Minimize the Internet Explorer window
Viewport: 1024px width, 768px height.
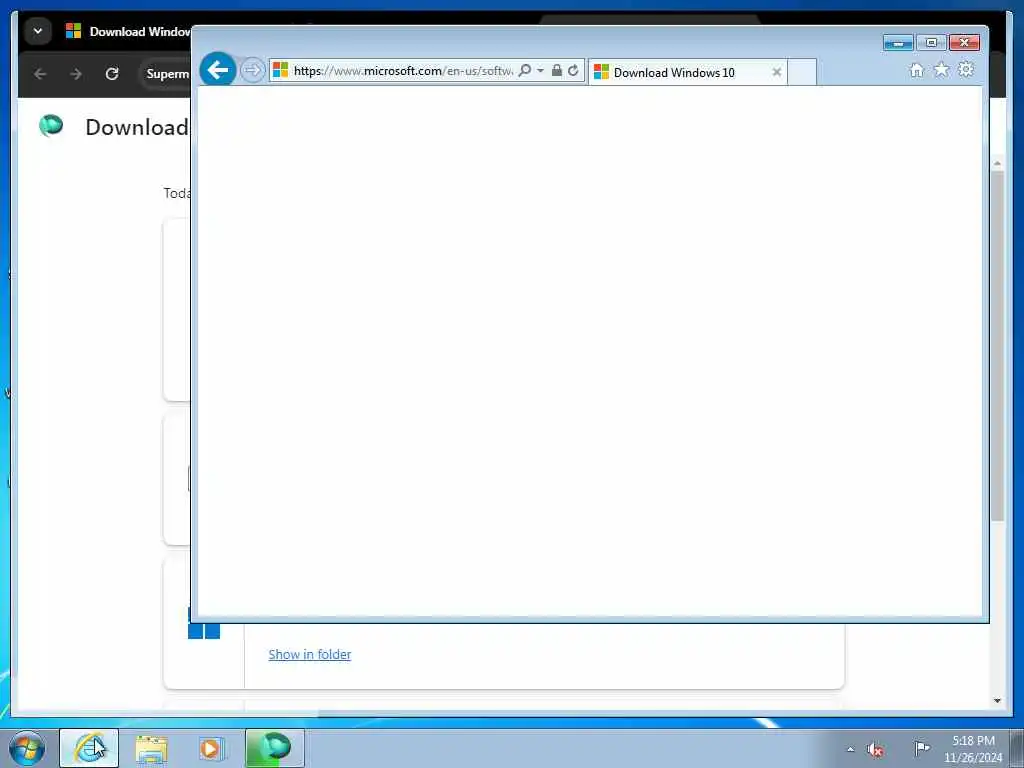click(x=898, y=43)
